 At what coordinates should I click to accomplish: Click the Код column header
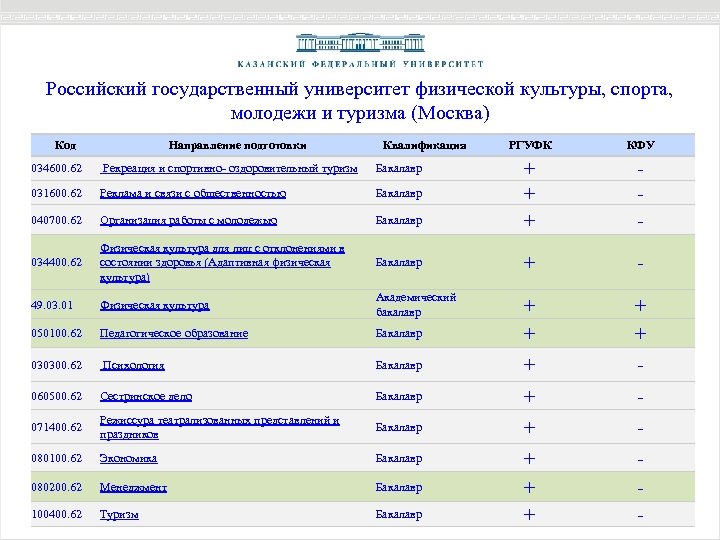[x=65, y=146]
